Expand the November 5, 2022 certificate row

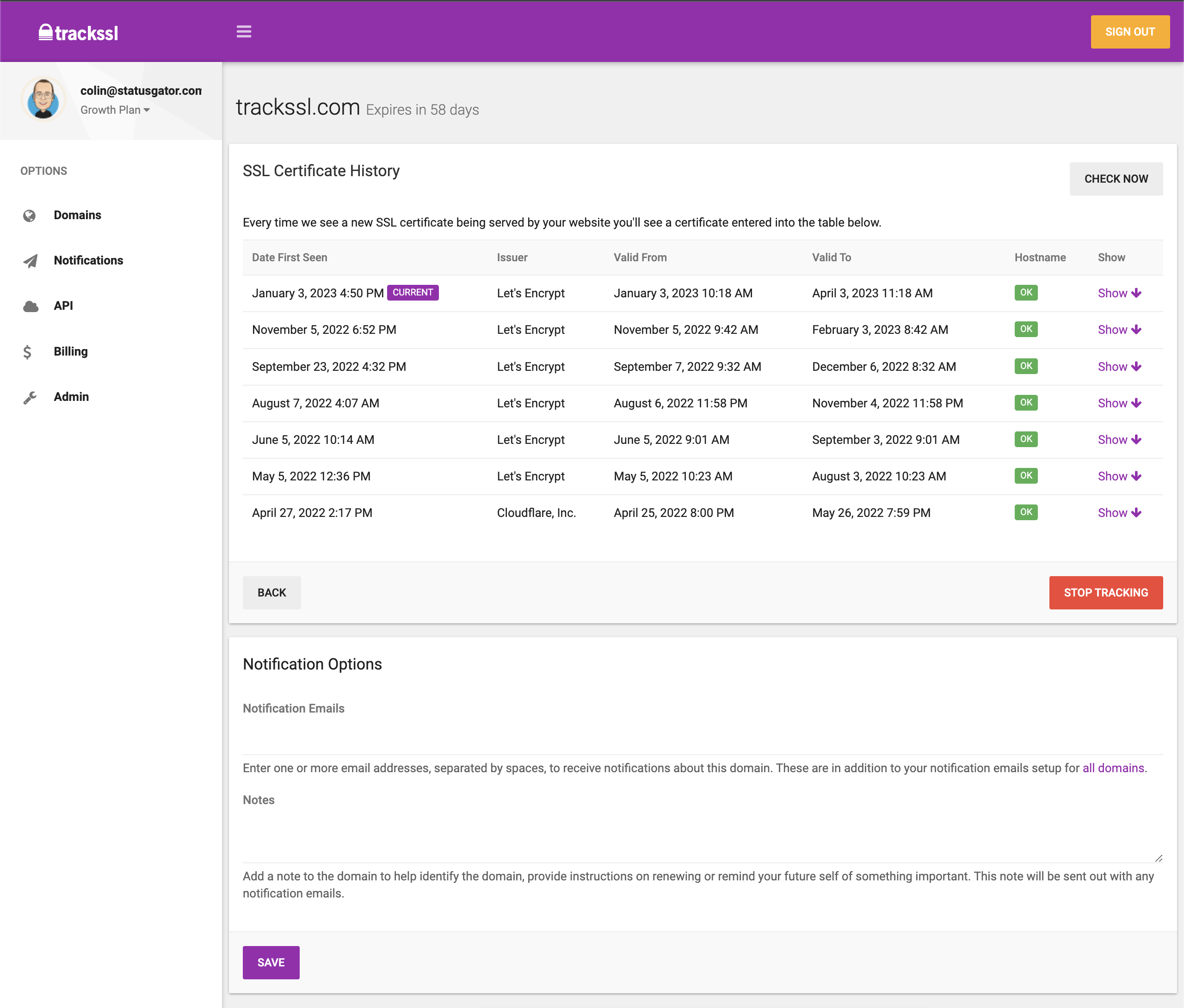point(1119,330)
